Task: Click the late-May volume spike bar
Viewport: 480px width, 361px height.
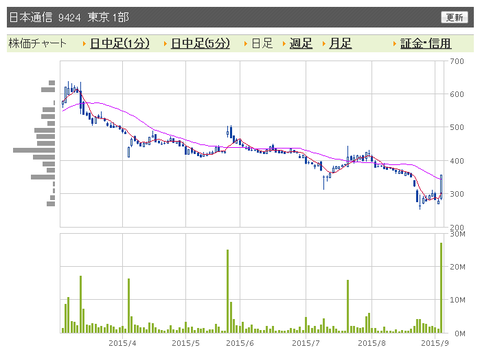Action: [228, 291]
